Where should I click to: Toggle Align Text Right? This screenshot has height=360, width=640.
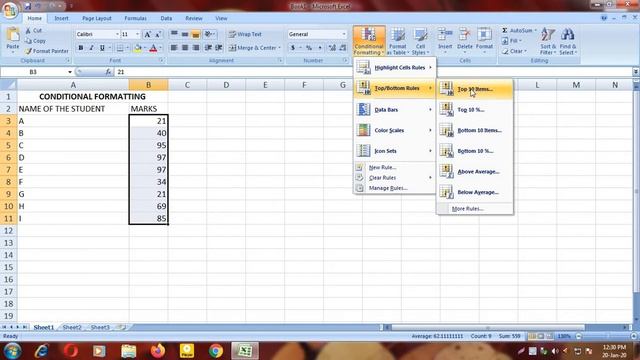point(196,48)
